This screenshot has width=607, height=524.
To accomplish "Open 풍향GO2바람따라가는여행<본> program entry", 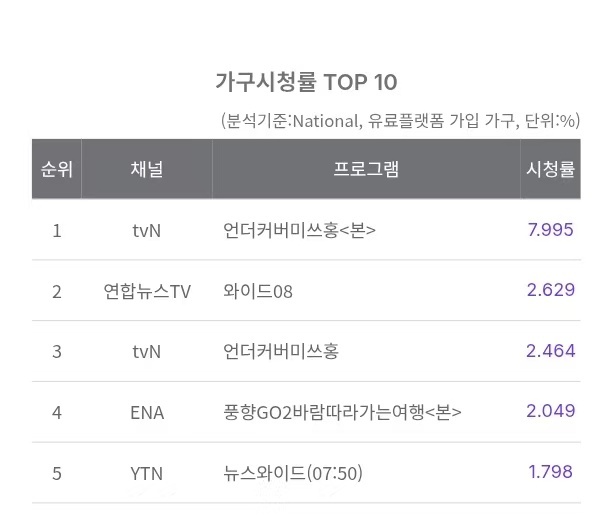I will pyautogui.click(x=343, y=412).
